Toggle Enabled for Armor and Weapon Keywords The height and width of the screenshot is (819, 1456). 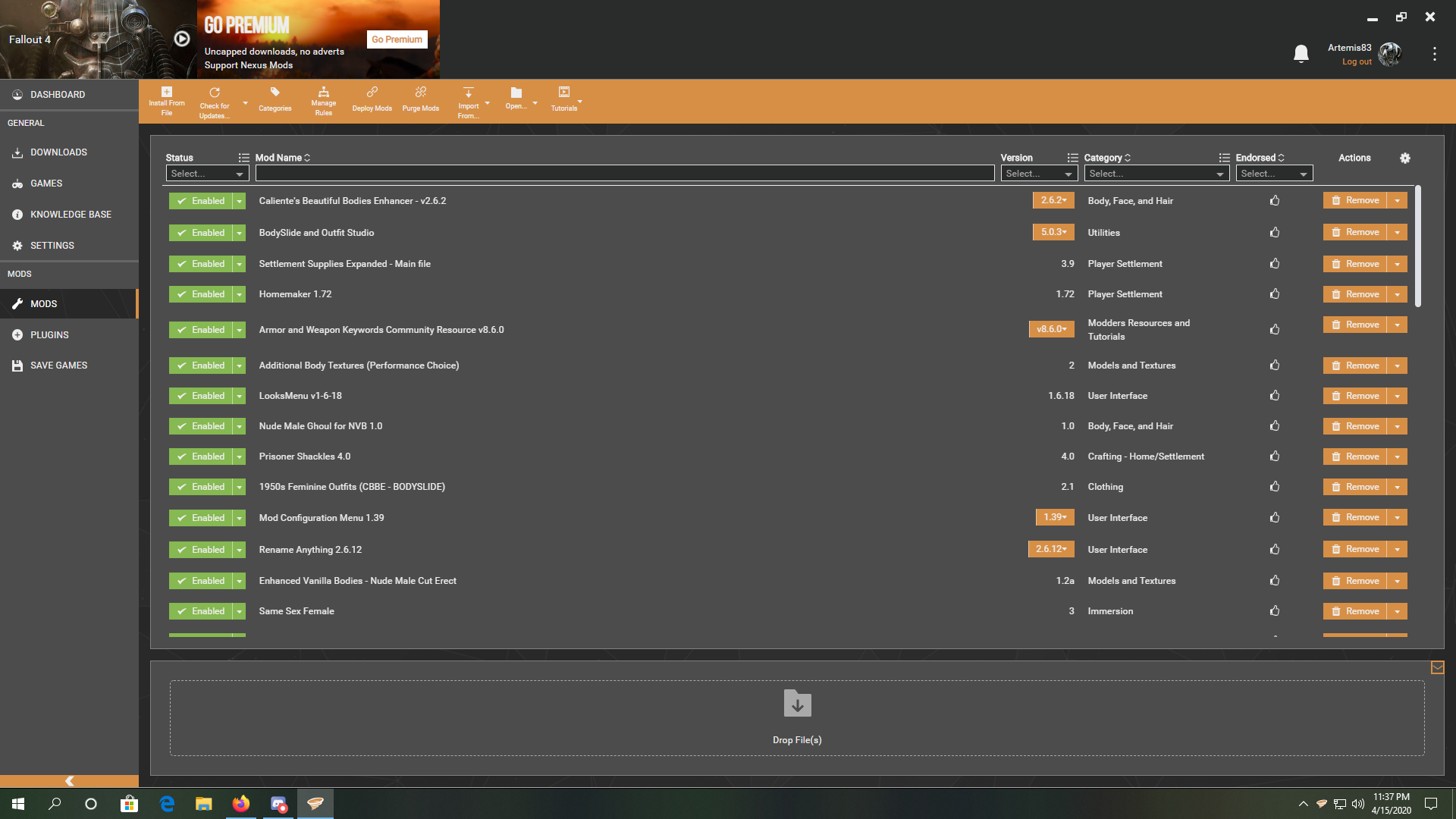[x=201, y=330]
